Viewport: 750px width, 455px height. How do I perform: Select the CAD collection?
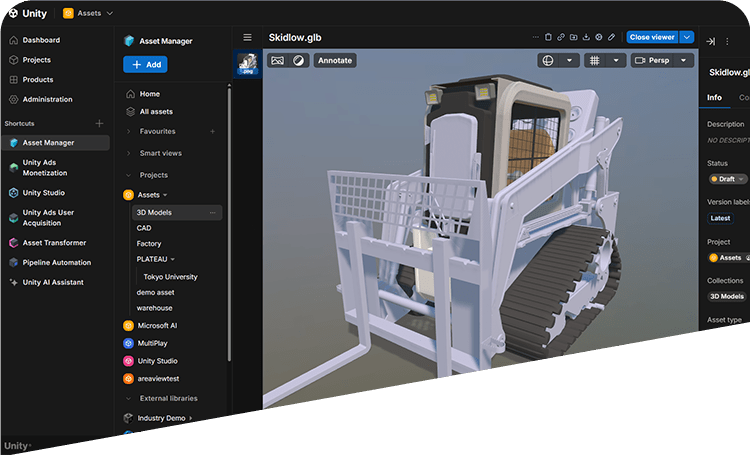pos(143,228)
